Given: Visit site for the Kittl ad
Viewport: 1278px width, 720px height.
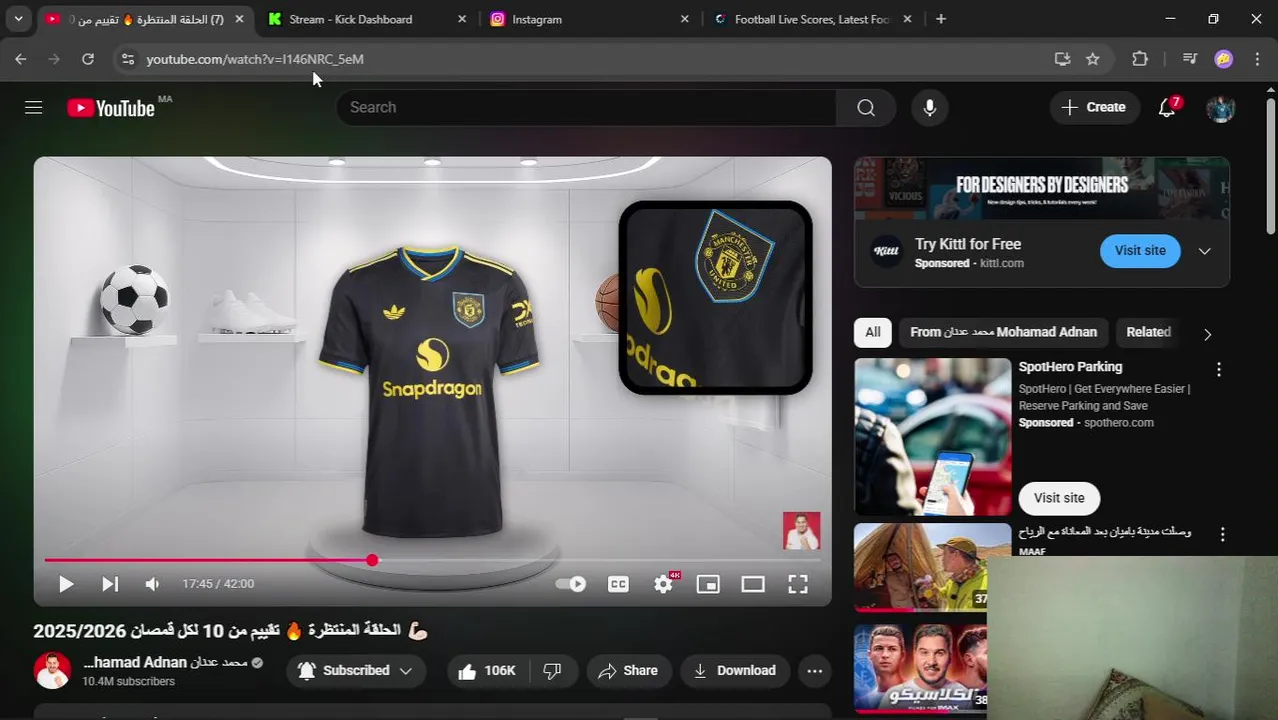Looking at the screenshot, I should (1140, 250).
